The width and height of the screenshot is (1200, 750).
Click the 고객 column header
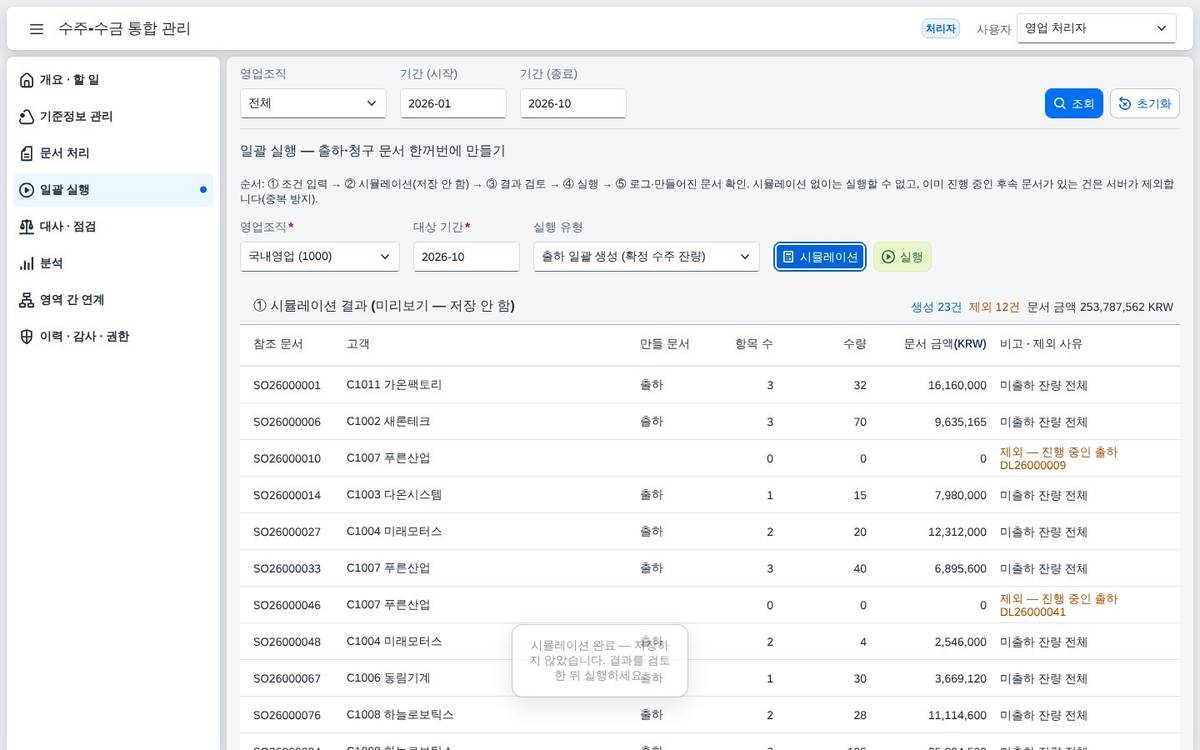[358, 344]
